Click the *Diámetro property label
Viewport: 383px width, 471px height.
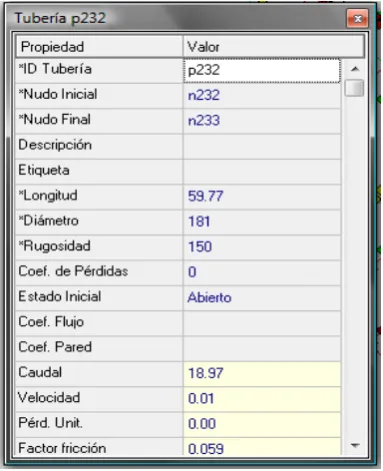(x=49, y=221)
